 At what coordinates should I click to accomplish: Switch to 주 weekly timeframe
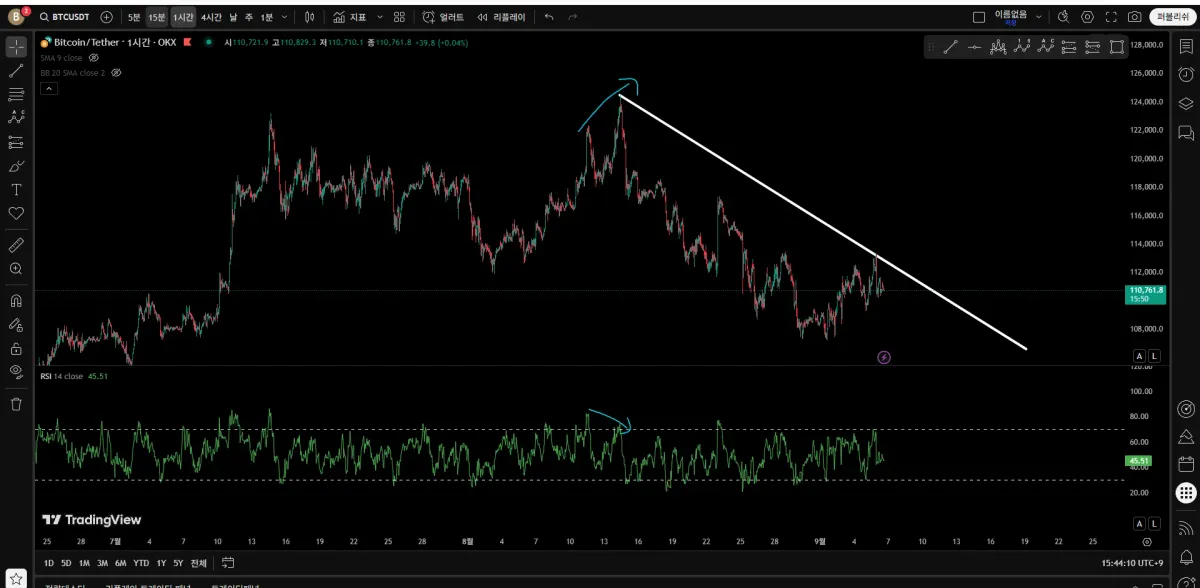[x=249, y=17]
